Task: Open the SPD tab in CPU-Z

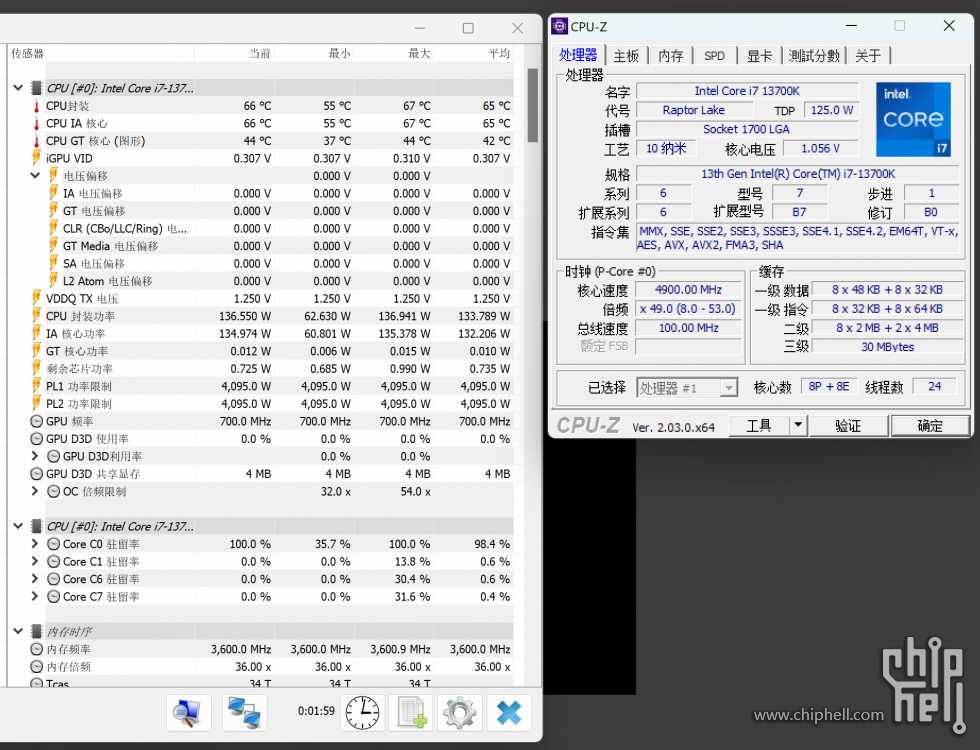Action: (714, 56)
